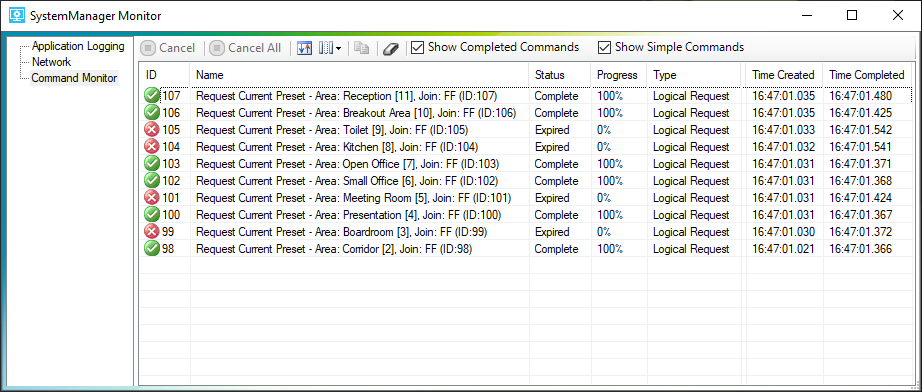Select the Small Office [6] request name
922x392 pixels.
click(347, 181)
